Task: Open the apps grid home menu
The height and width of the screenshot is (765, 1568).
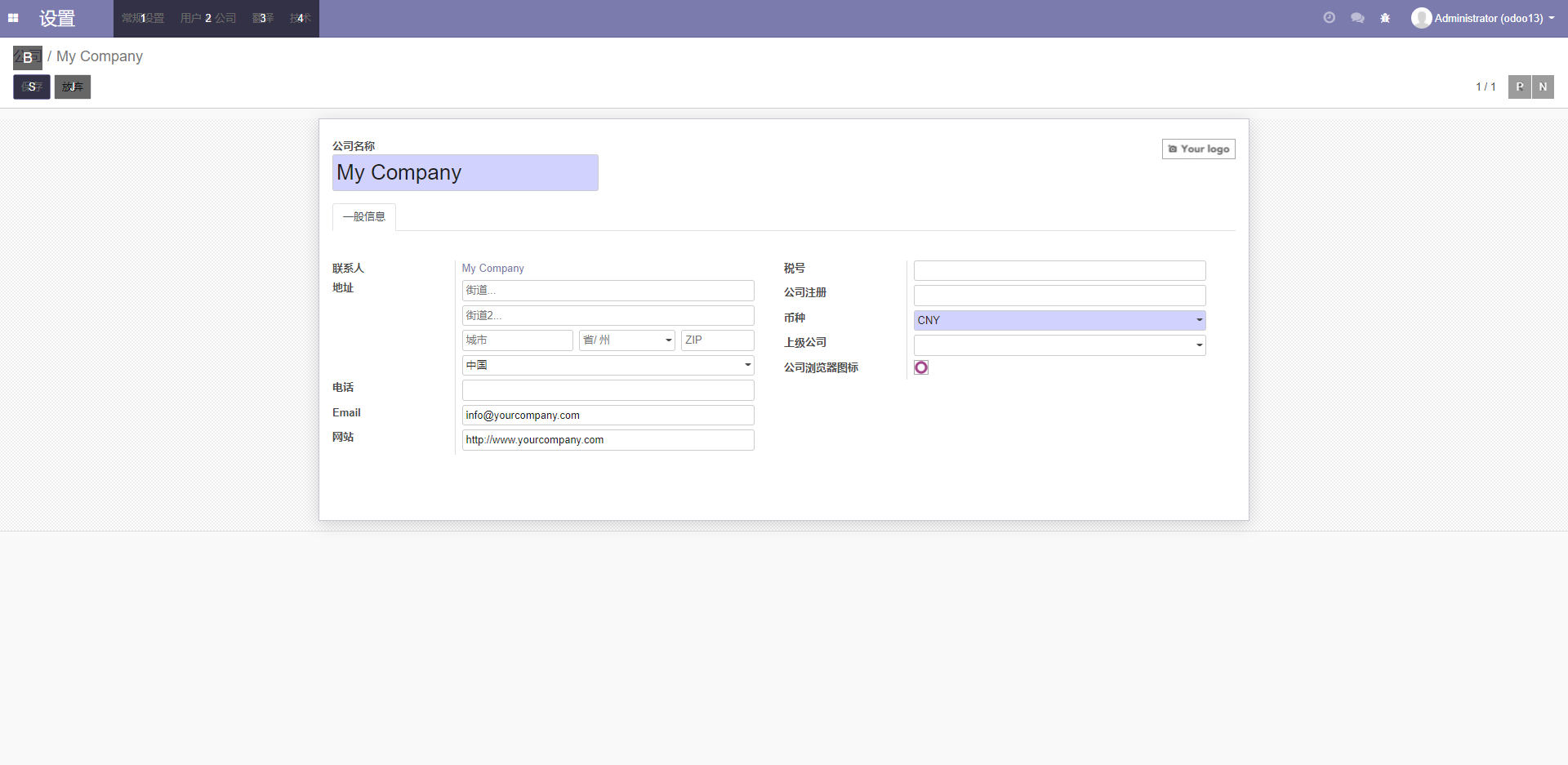Action: click(13, 18)
